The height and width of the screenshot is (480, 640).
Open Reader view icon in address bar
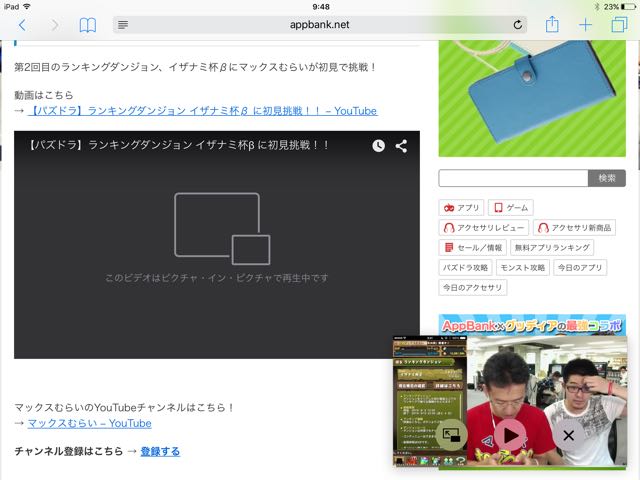click(123, 25)
